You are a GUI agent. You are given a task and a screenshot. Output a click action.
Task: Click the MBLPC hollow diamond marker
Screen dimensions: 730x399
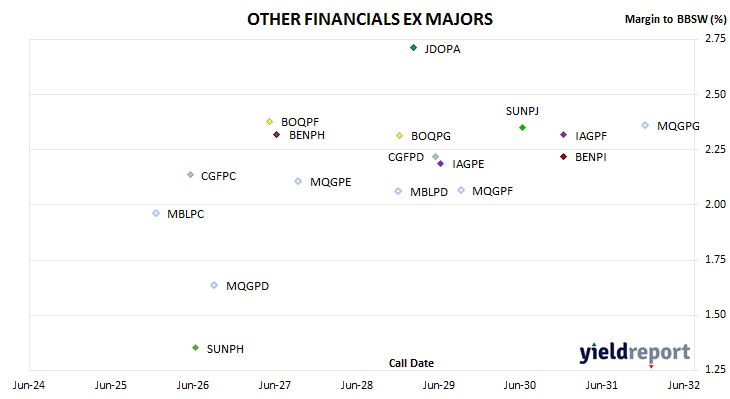click(156, 213)
